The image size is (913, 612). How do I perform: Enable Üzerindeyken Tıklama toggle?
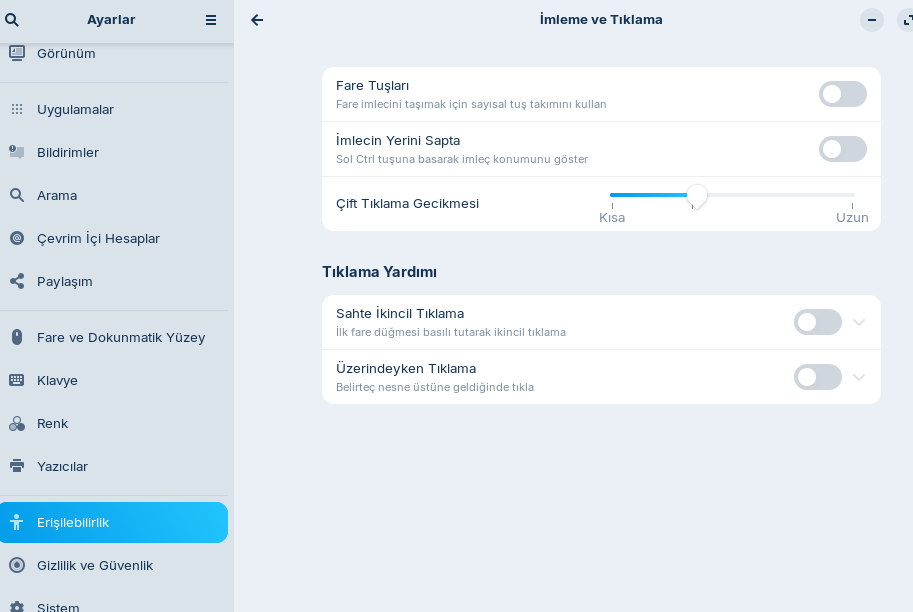click(x=817, y=377)
